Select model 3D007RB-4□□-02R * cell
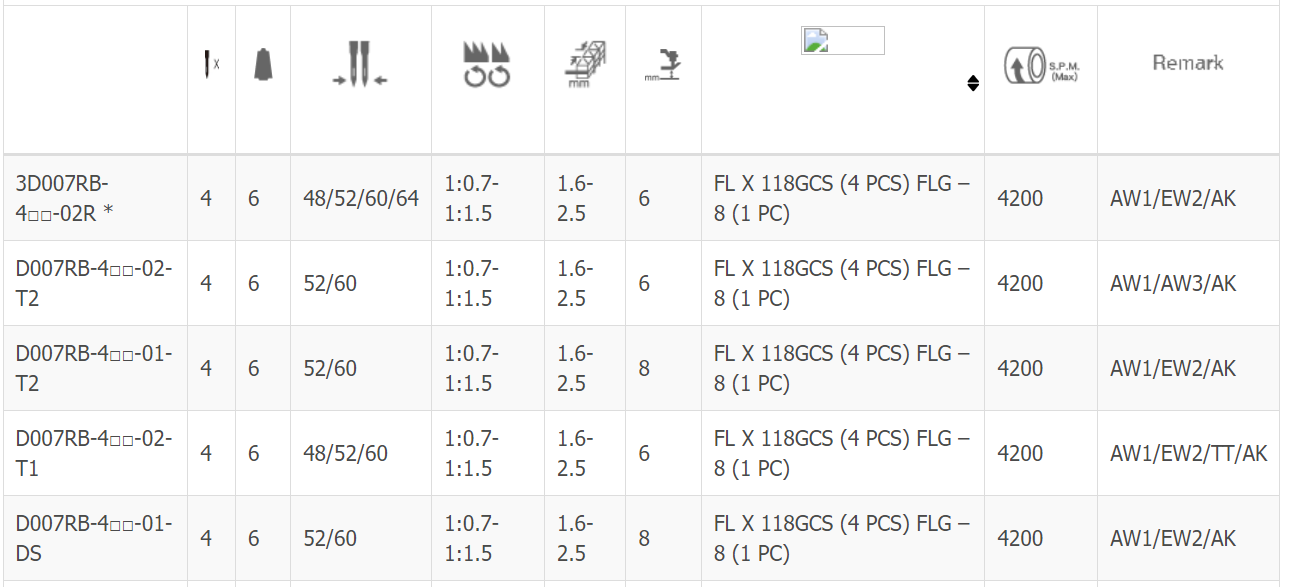The height and width of the screenshot is (587, 1290). (95, 198)
